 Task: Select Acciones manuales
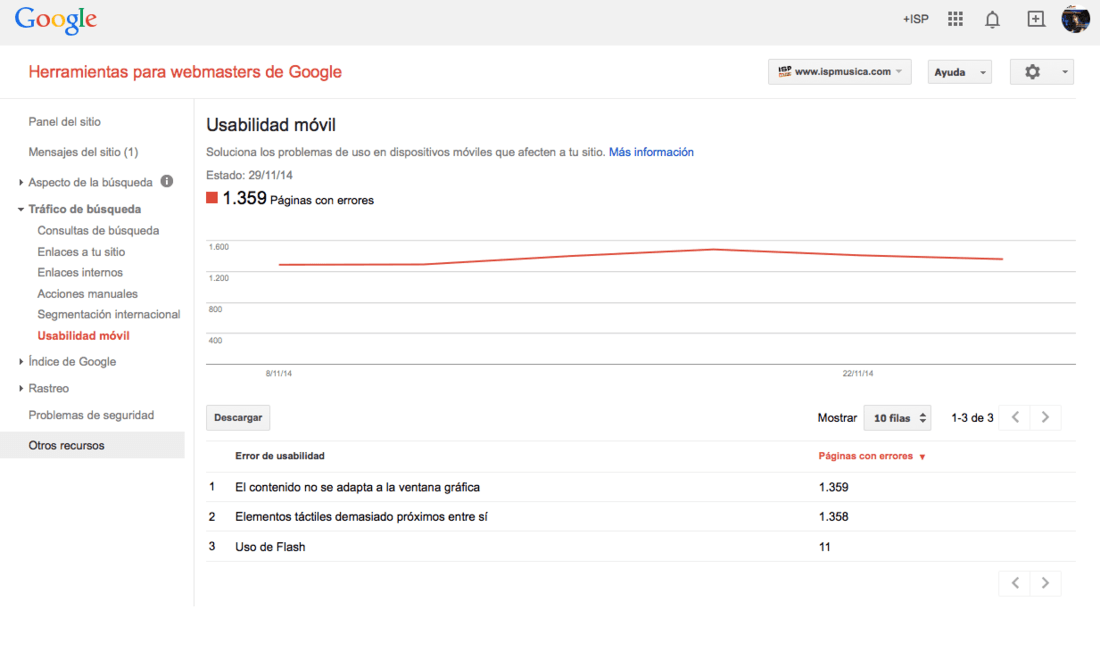click(88, 293)
